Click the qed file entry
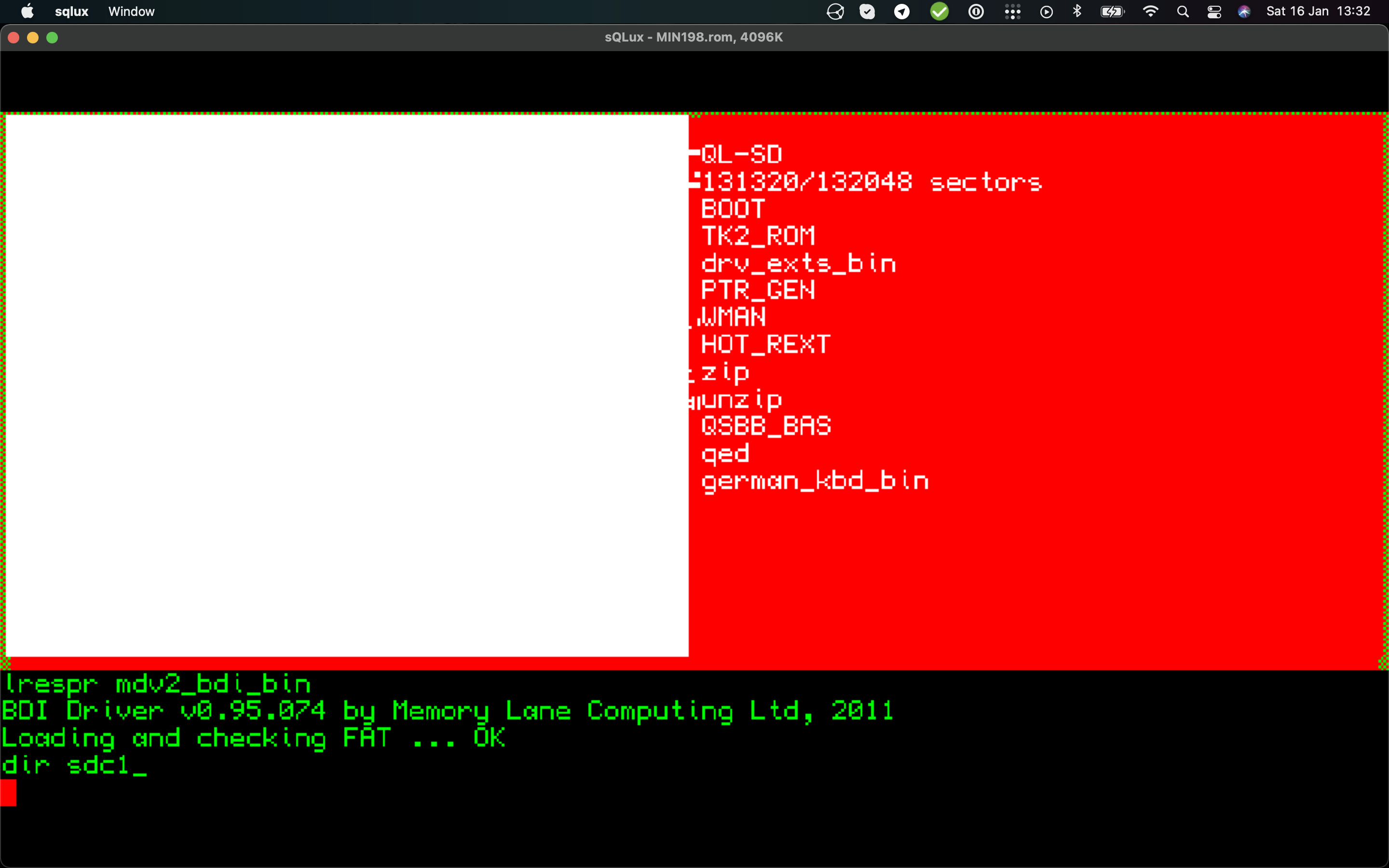This screenshot has height=868, width=1389. 725,453
